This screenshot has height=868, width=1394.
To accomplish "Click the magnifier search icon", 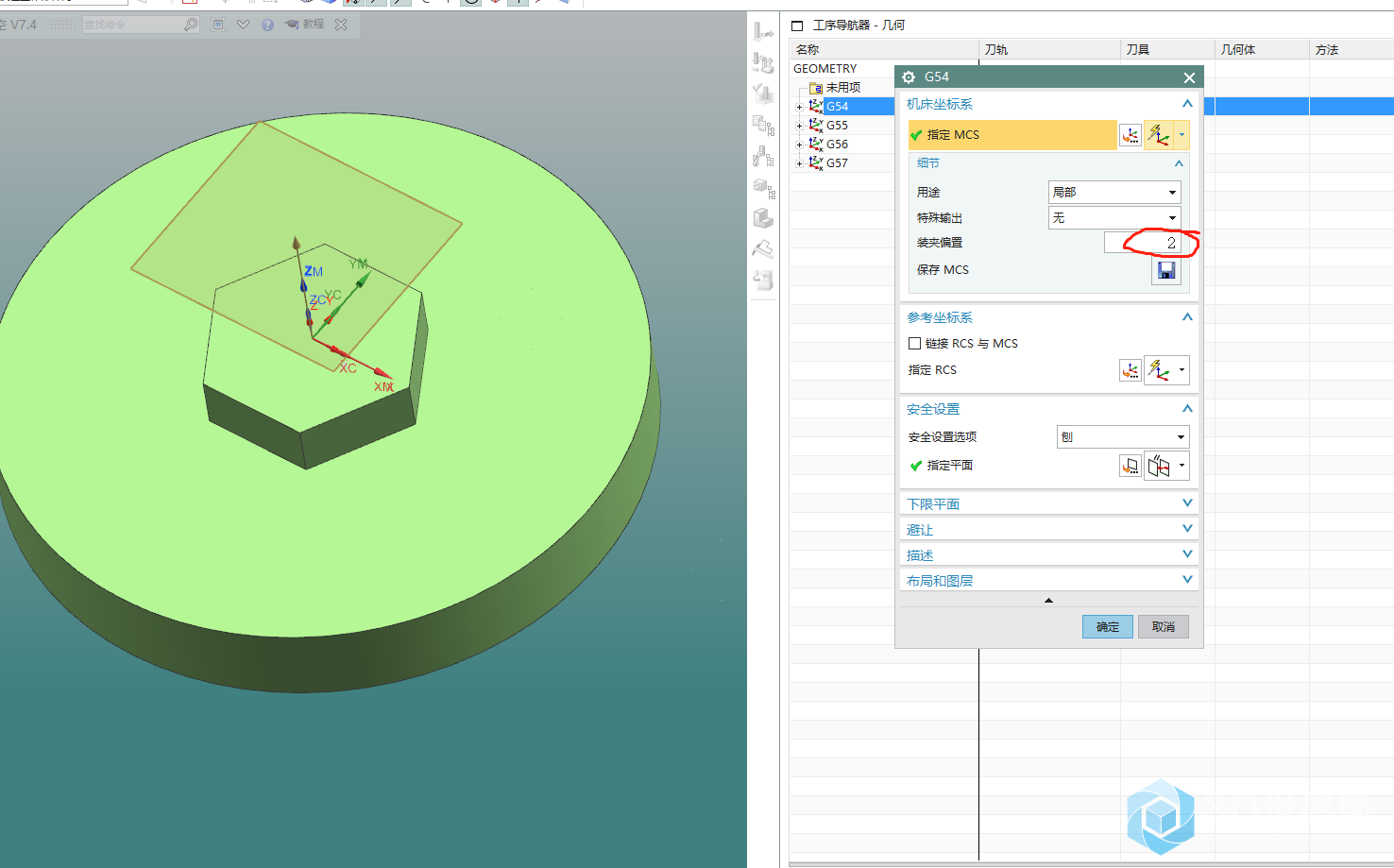I will pos(191,25).
